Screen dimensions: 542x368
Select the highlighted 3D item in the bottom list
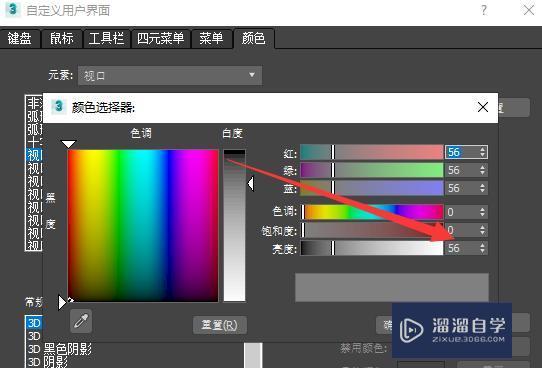[34, 323]
